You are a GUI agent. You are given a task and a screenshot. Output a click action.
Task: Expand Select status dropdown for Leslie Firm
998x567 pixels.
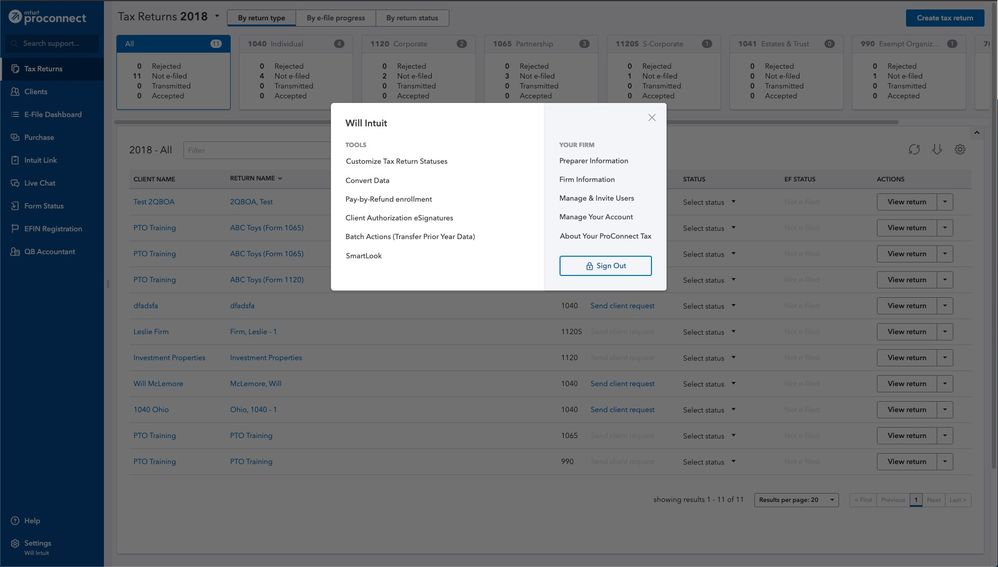tap(709, 332)
